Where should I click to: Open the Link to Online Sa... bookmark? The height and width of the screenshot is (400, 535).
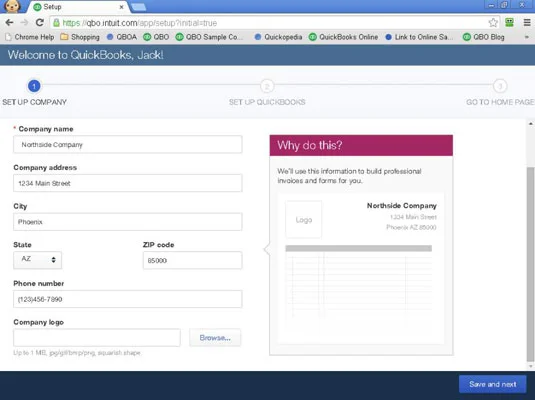pyautogui.click(x=419, y=37)
